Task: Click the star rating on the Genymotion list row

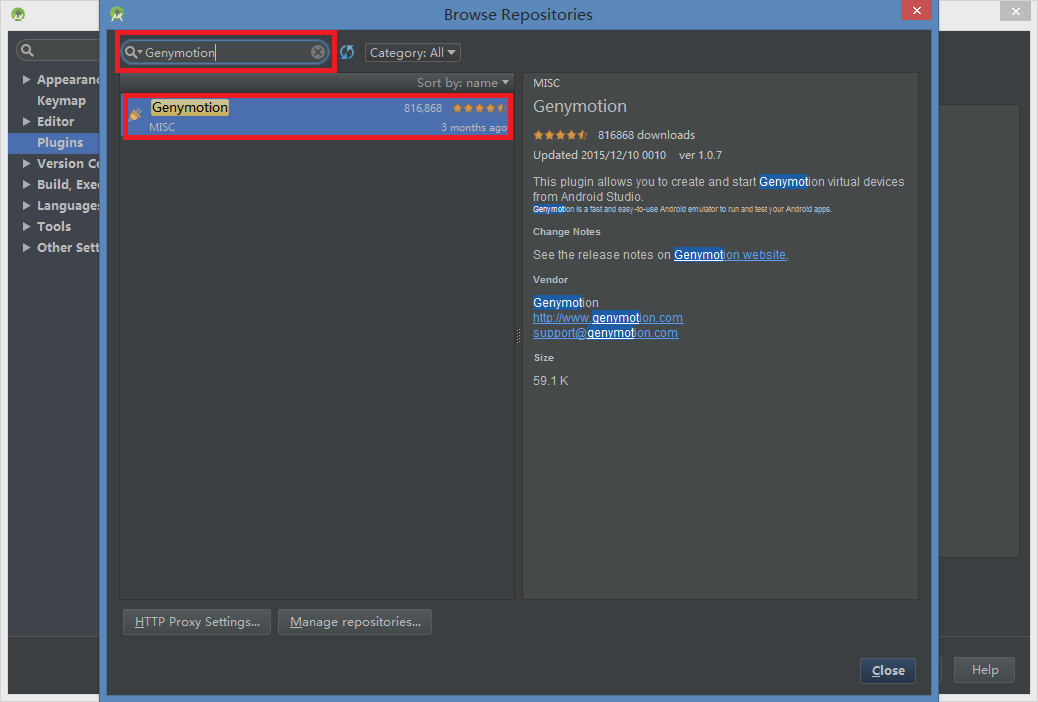Action: [479, 108]
